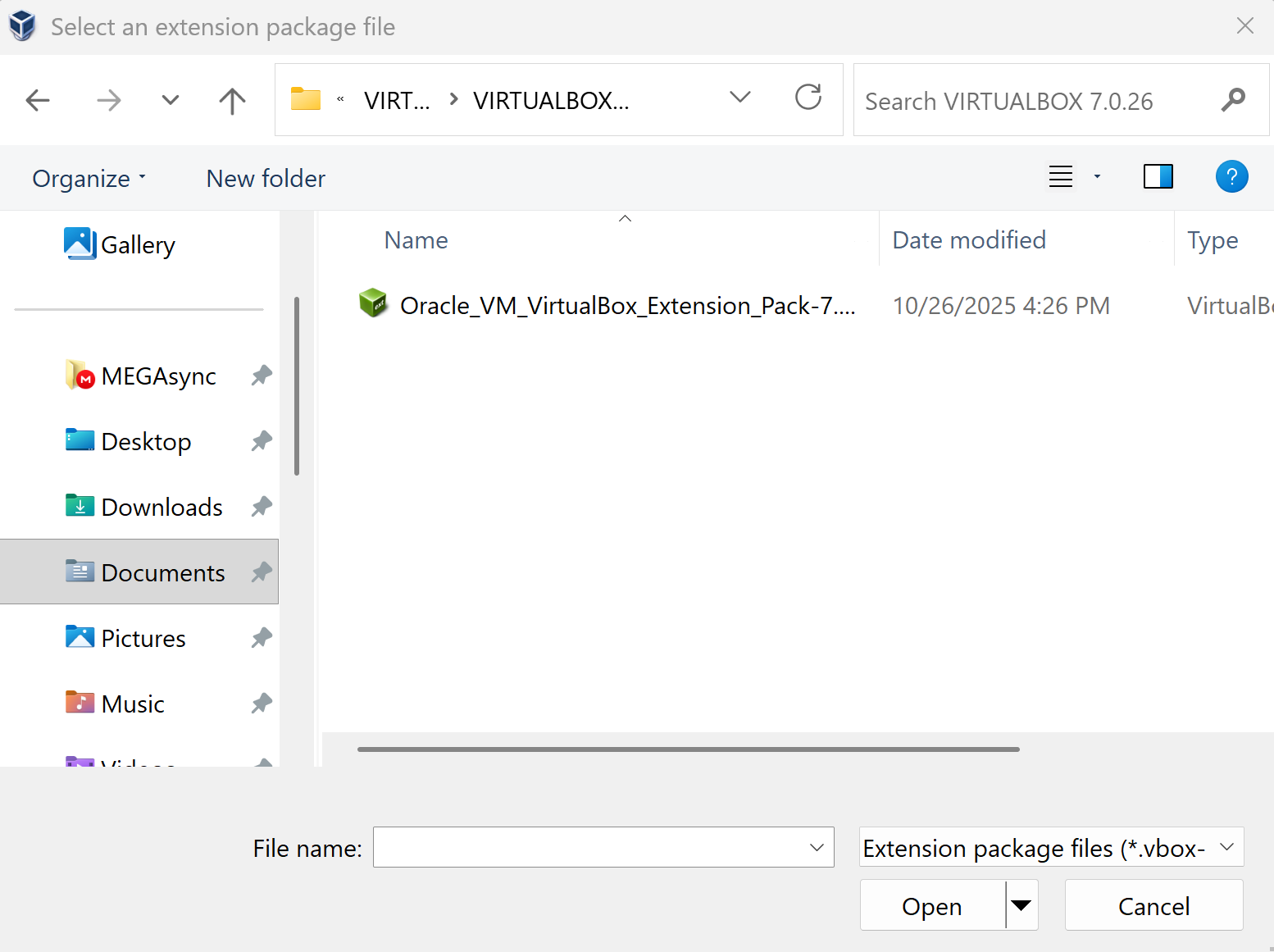This screenshot has height=952, width=1274.
Task: Close the extension package dialog
Action: pos(1244,26)
